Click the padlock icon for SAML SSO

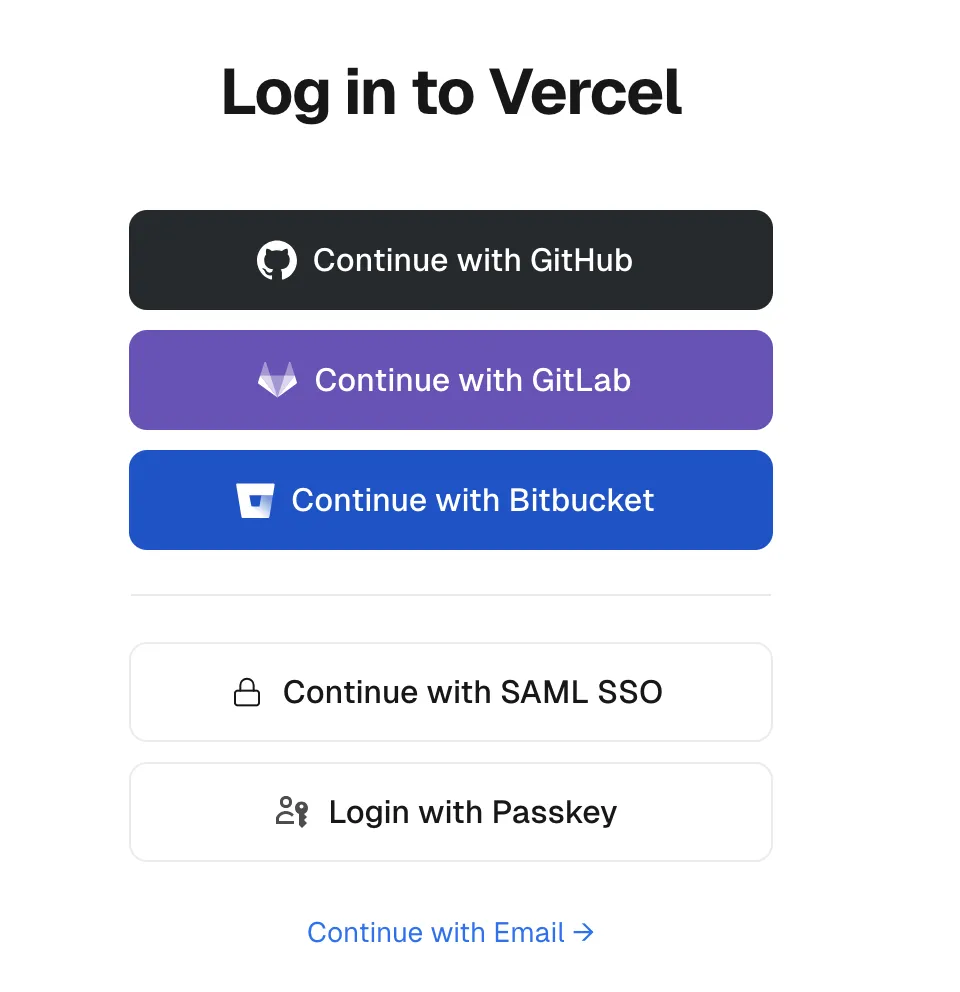pos(247,692)
